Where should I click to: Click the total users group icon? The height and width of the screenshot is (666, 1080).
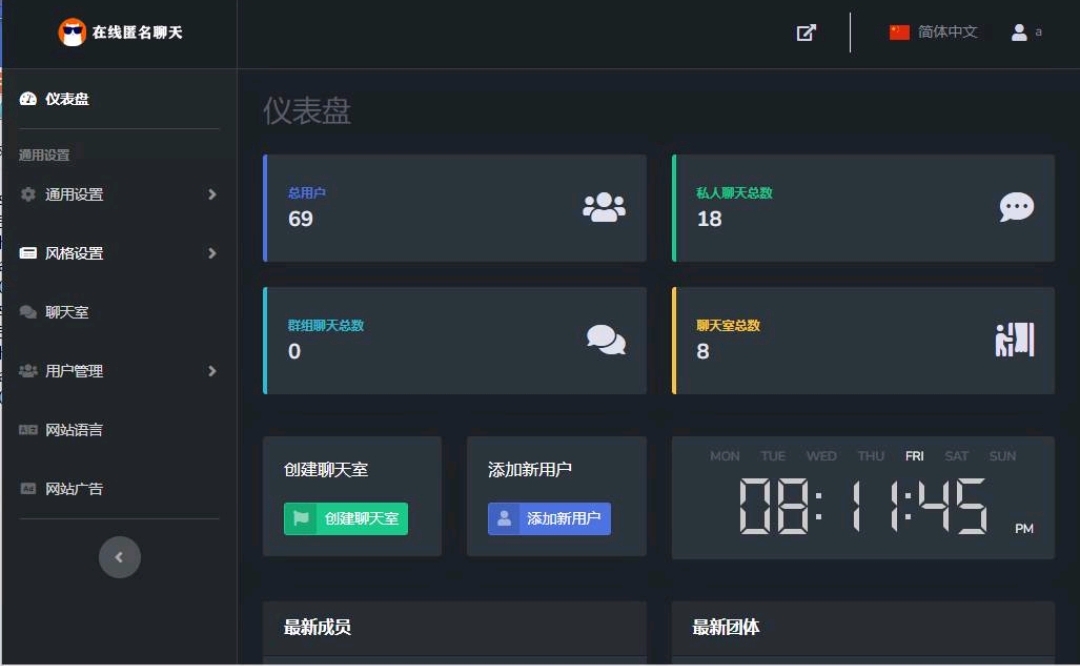[x=604, y=207]
